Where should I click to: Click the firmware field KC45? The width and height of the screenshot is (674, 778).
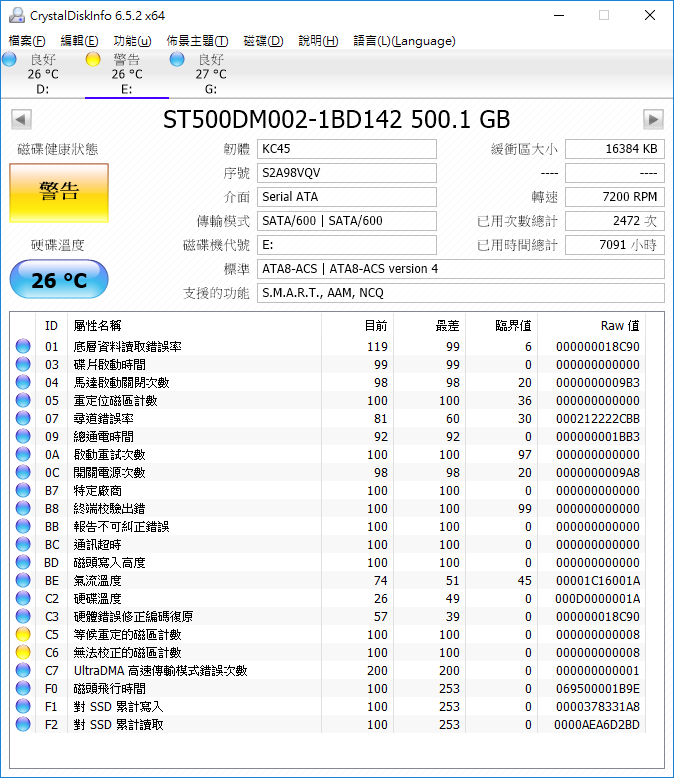[x=347, y=149]
